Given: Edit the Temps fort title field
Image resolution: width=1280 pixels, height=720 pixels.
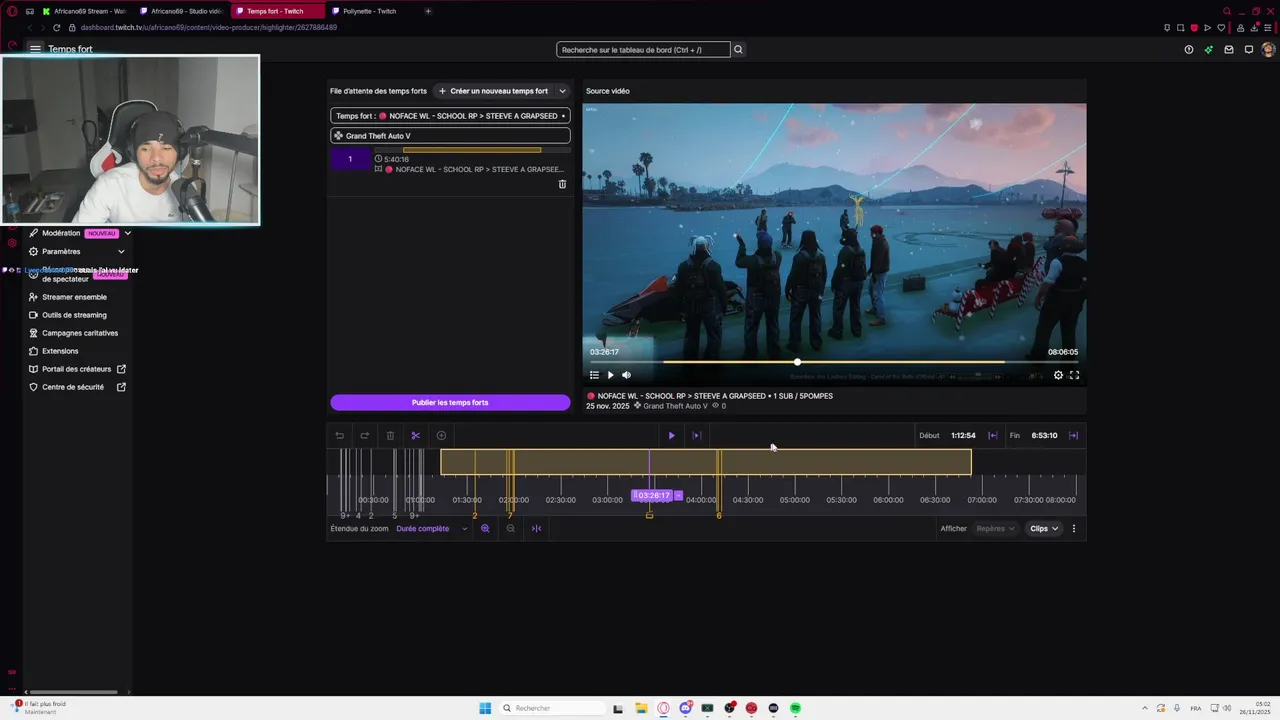Looking at the screenshot, I should coord(450,116).
